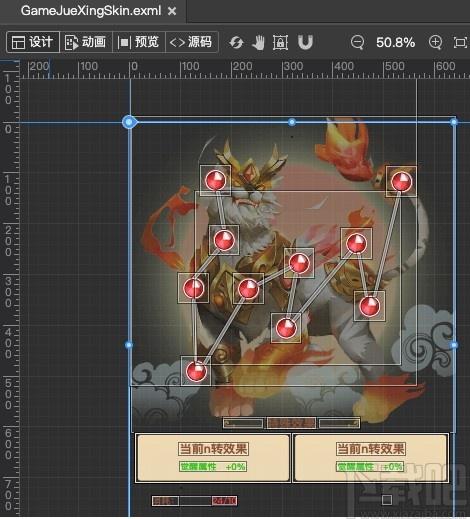The height and width of the screenshot is (519, 470).
Task: Select the red button at bottom left
Action: coord(224,501)
